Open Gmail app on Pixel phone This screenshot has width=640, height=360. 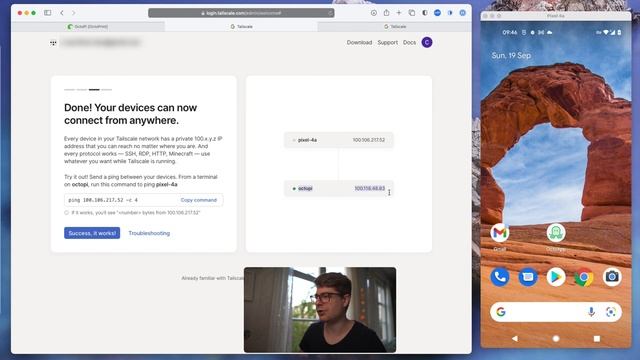tap(500, 233)
